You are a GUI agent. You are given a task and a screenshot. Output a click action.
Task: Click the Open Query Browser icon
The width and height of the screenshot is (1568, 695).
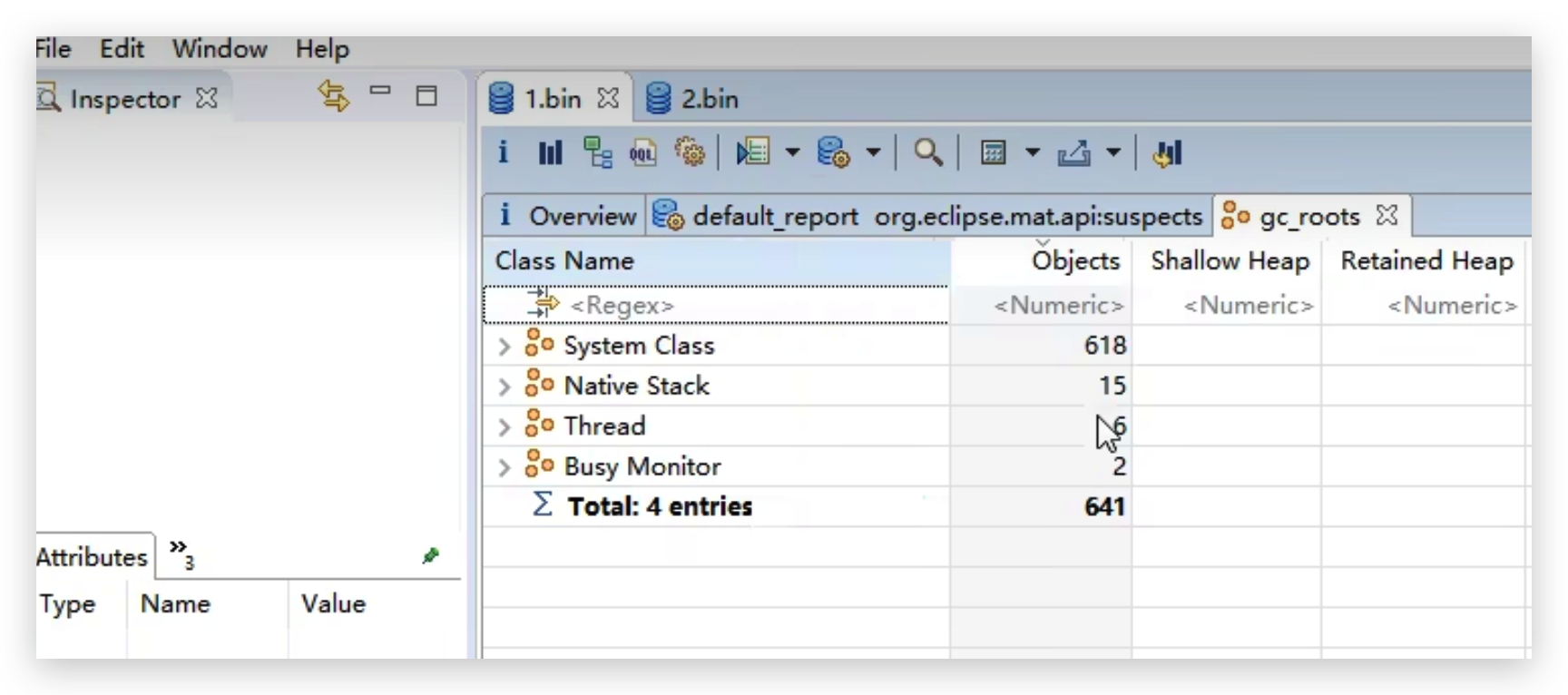833,152
